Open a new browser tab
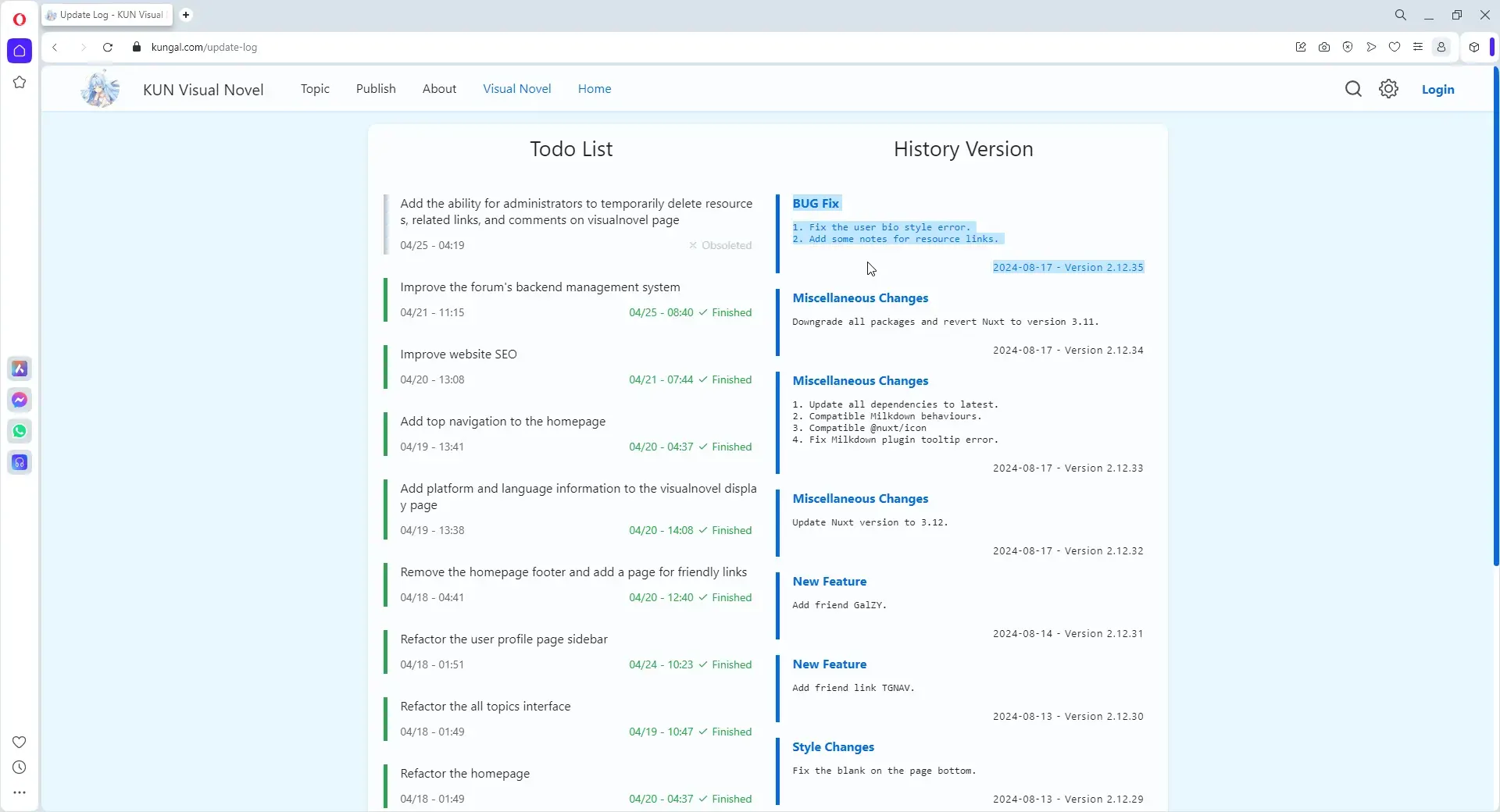 pyautogui.click(x=186, y=15)
